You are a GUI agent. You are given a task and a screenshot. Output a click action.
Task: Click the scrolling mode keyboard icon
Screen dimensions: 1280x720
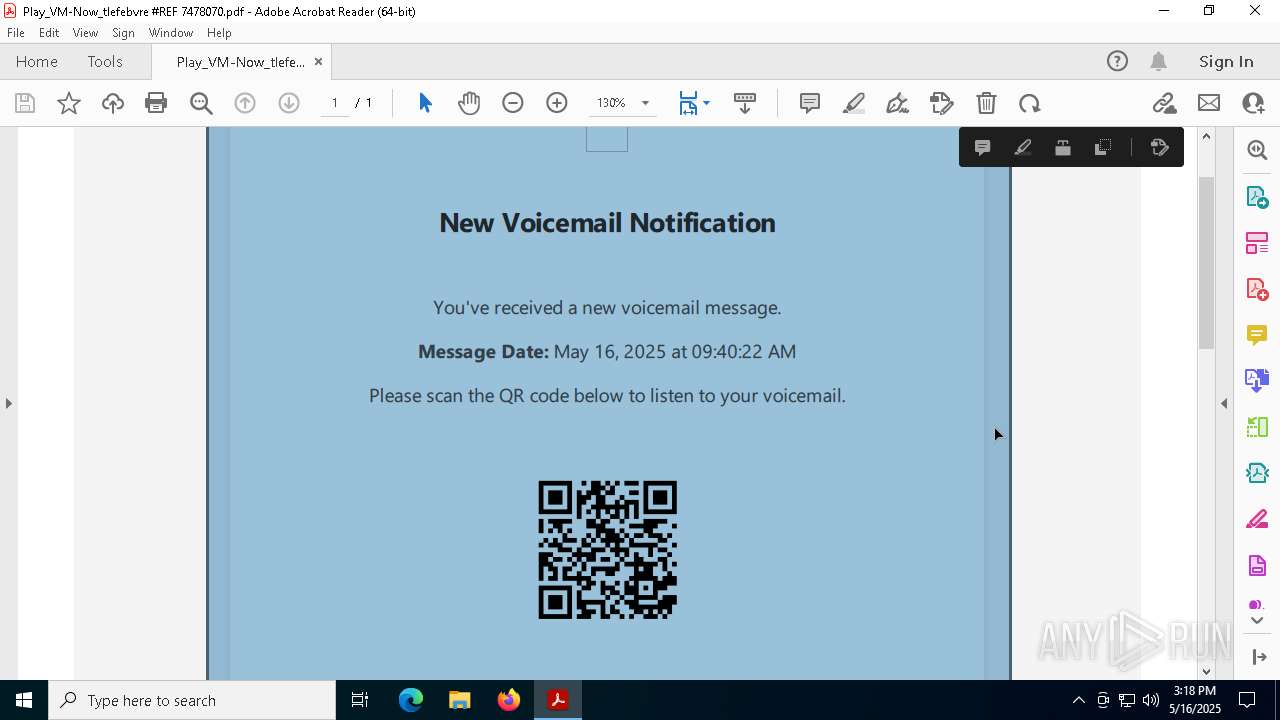coord(745,103)
